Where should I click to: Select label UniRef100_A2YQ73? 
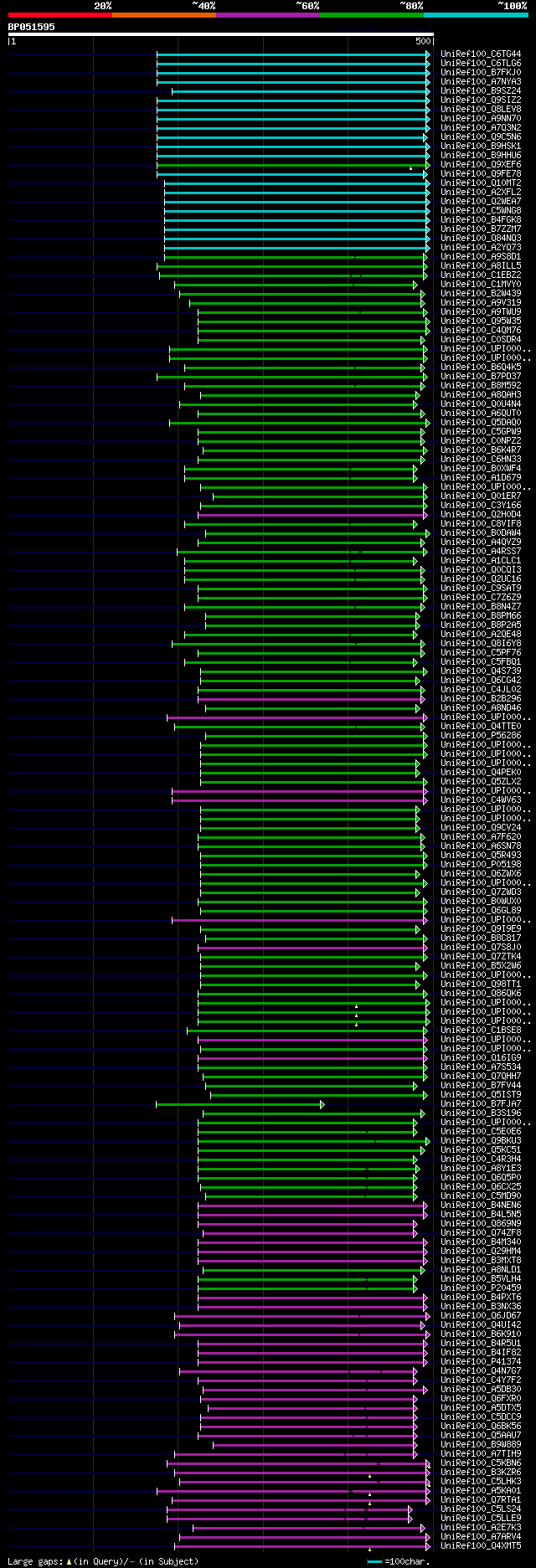(x=481, y=248)
